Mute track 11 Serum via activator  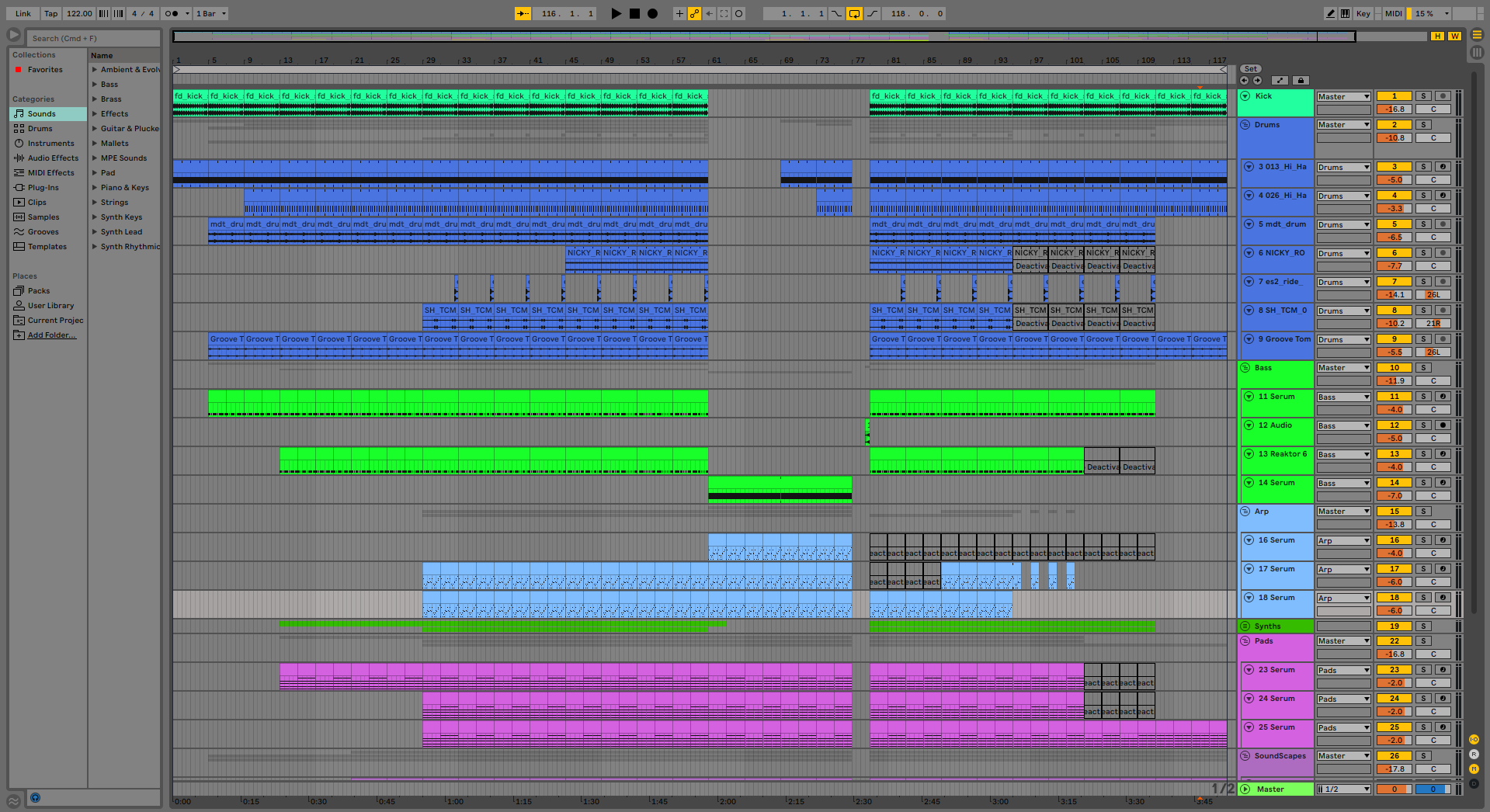(x=1394, y=397)
